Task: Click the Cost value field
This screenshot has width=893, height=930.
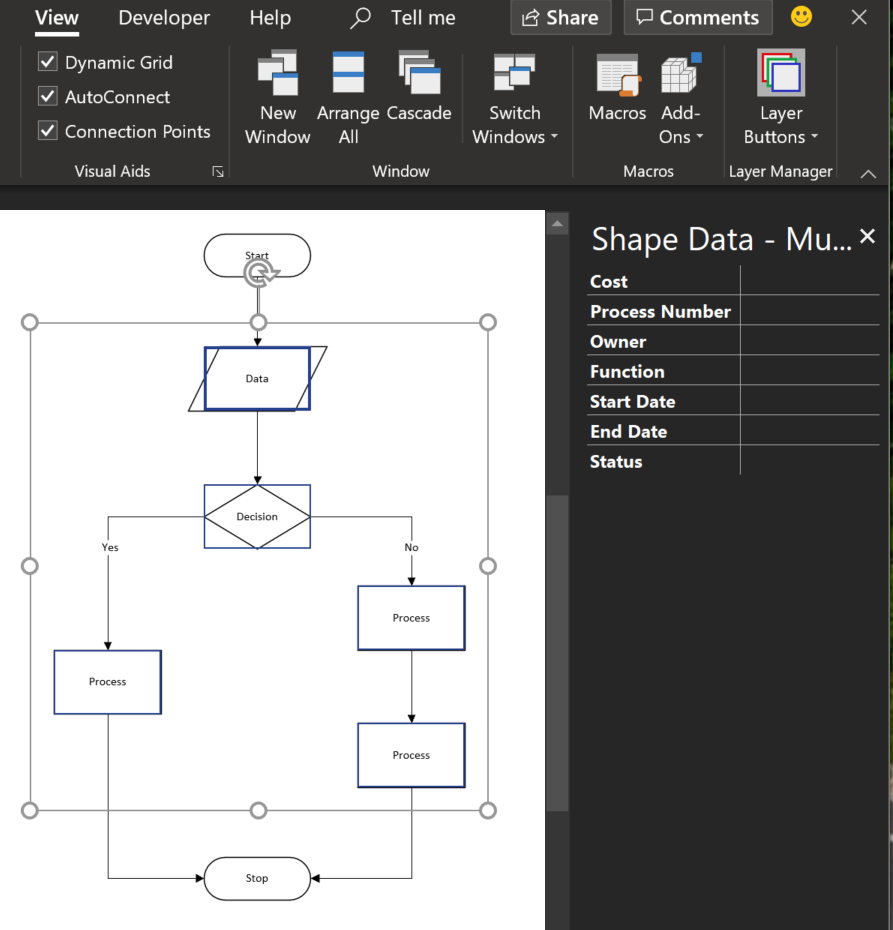Action: [809, 281]
